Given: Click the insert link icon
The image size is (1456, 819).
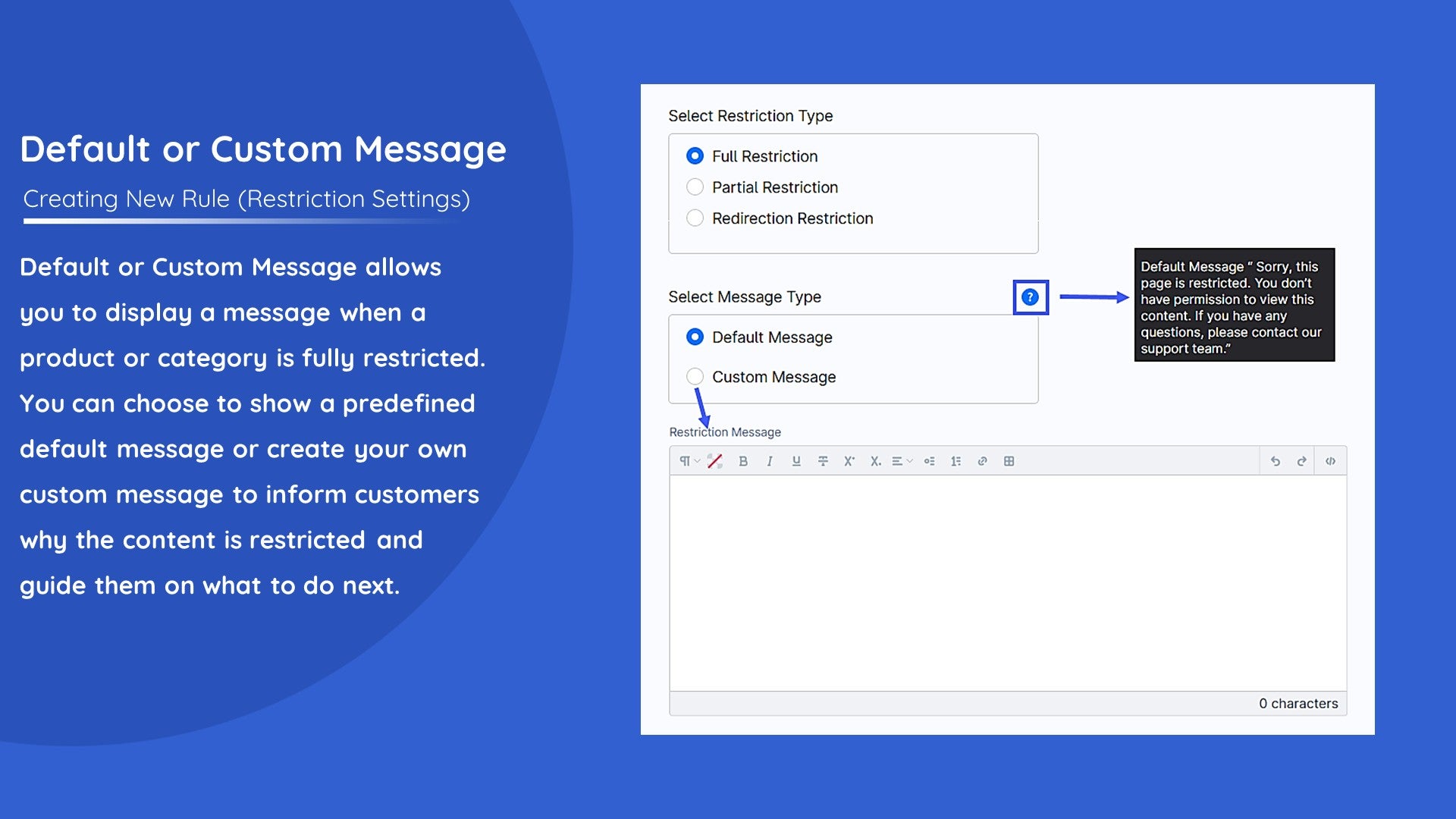Looking at the screenshot, I should click(982, 461).
